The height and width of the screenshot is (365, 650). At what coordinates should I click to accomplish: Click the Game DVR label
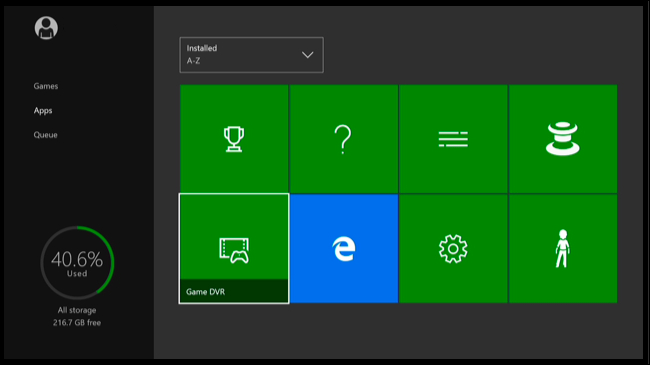206,292
